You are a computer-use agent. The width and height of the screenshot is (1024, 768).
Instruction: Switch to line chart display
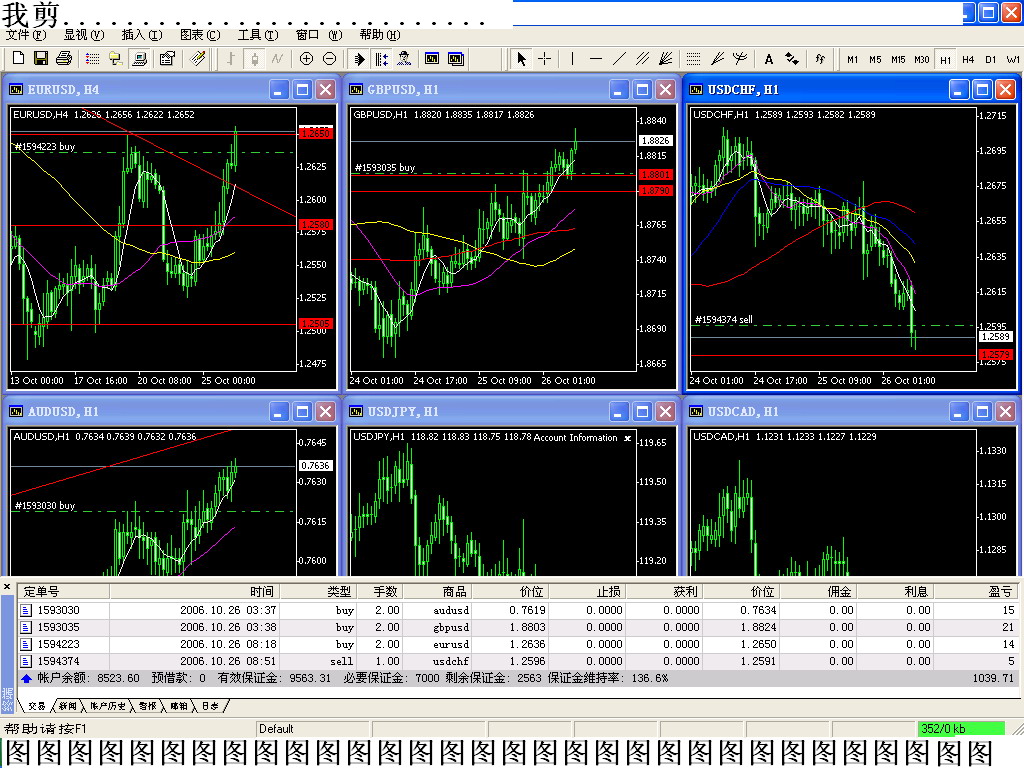(x=278, y=59)
